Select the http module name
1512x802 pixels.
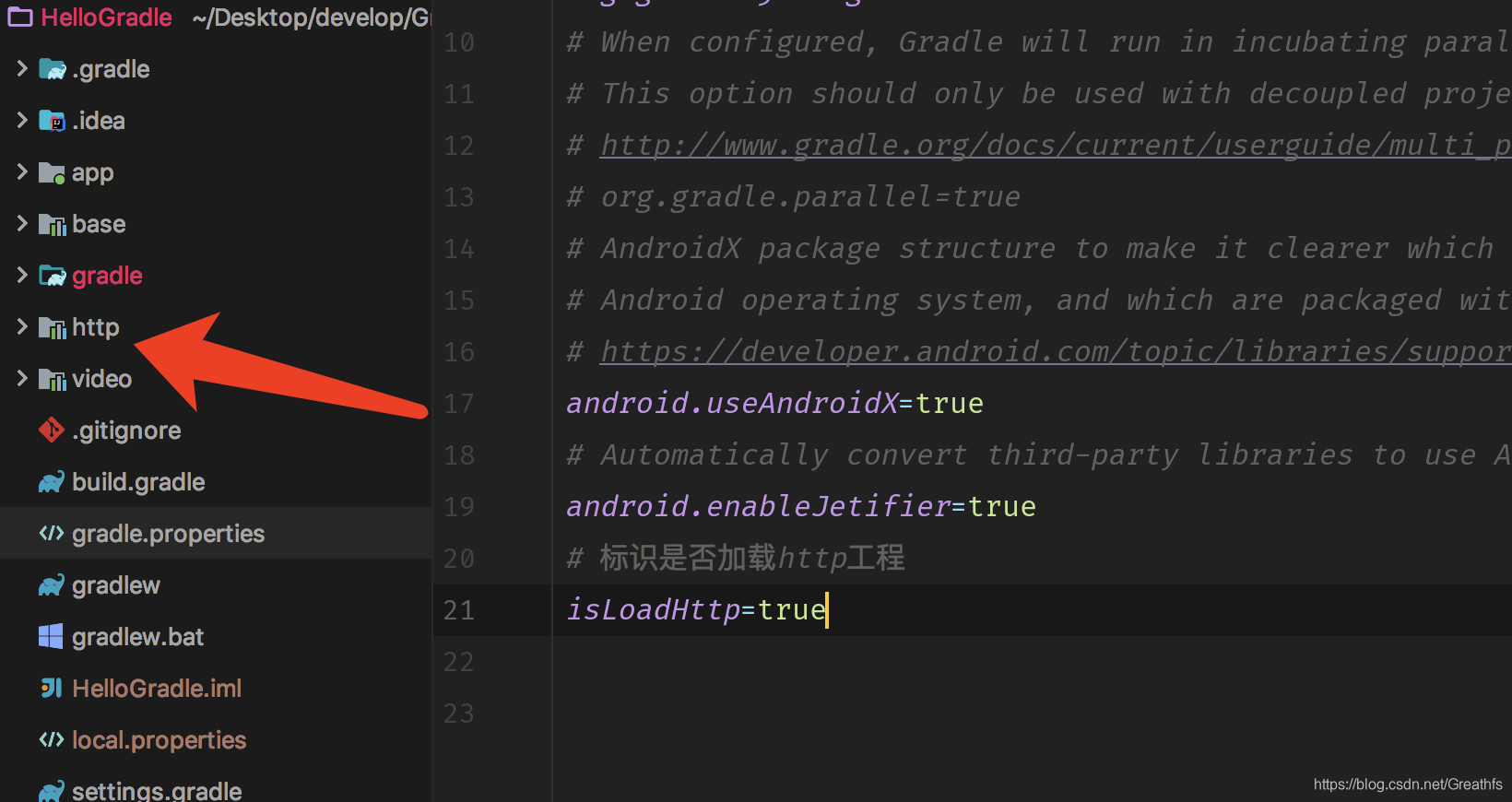click(96, 327)
